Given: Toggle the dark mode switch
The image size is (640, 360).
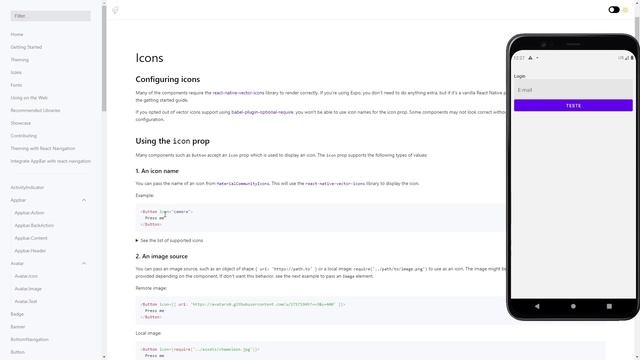Looking at the screenshot, I should [614, 10].
